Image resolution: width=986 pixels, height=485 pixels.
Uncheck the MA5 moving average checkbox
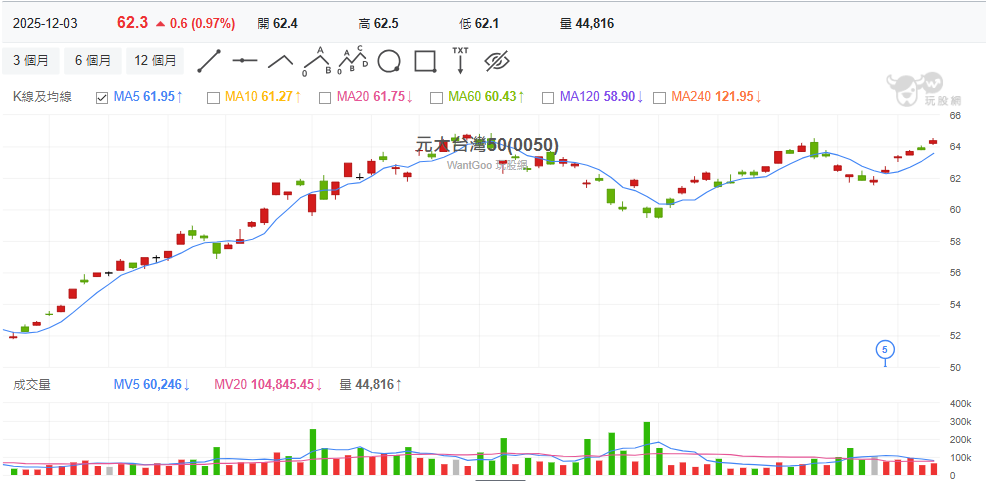tap(101, 97)
